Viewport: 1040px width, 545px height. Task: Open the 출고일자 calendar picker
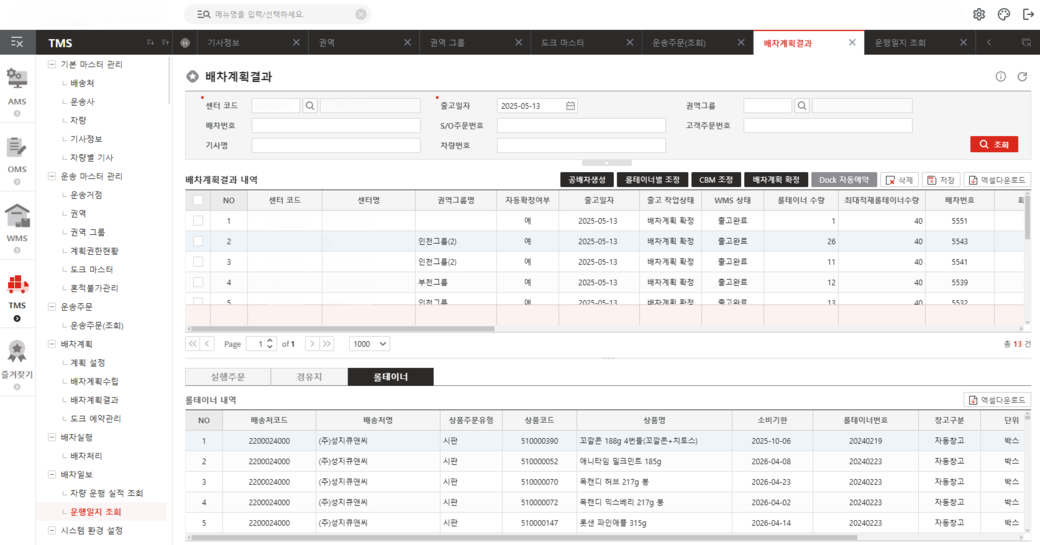pyautogui.click(x=570, y=105)
